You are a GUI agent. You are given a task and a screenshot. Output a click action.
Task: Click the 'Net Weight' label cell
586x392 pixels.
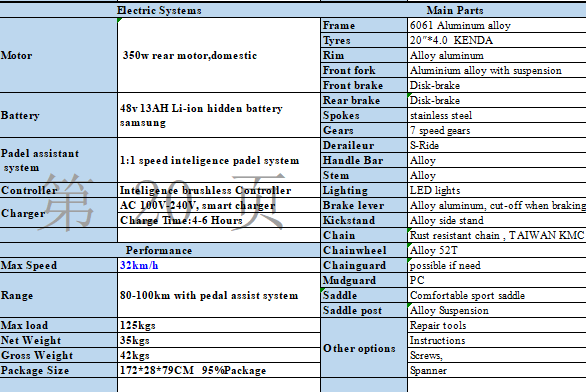point(58,340)
